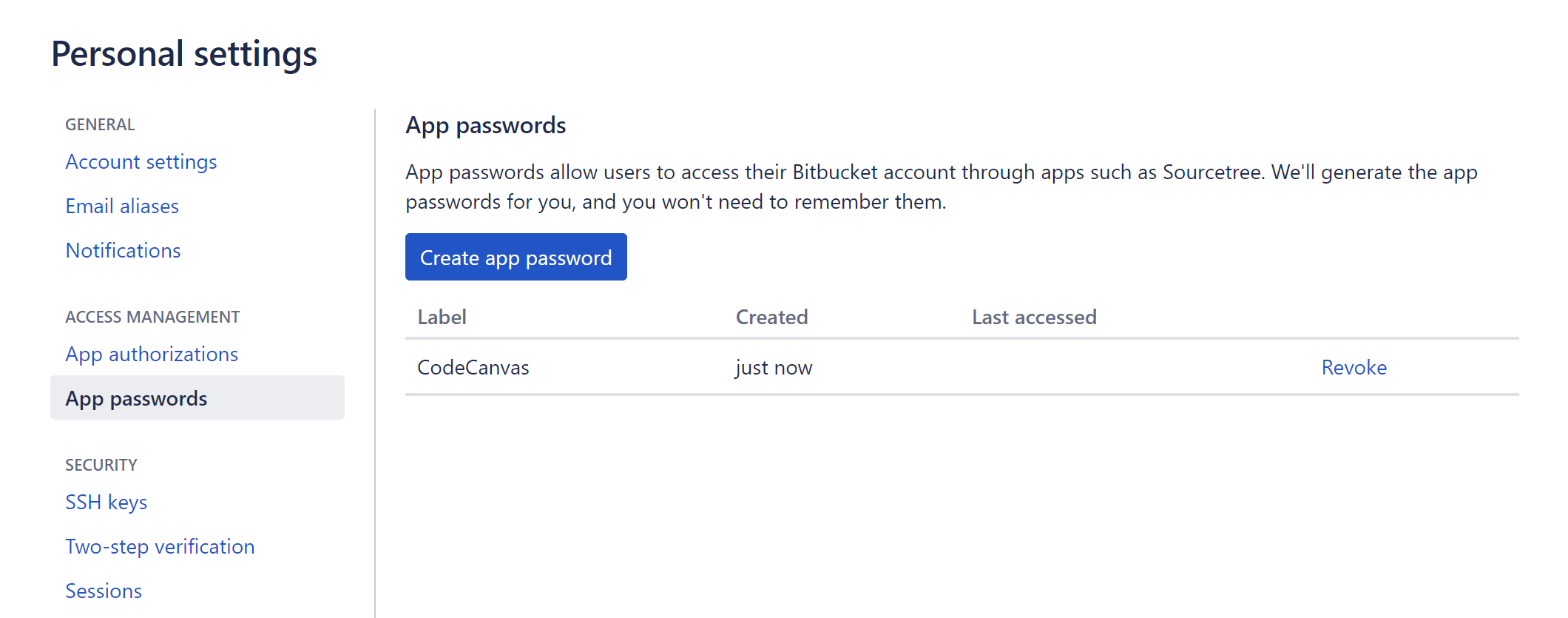Click the Label column header
The image size is (1568, 618).
442,317
